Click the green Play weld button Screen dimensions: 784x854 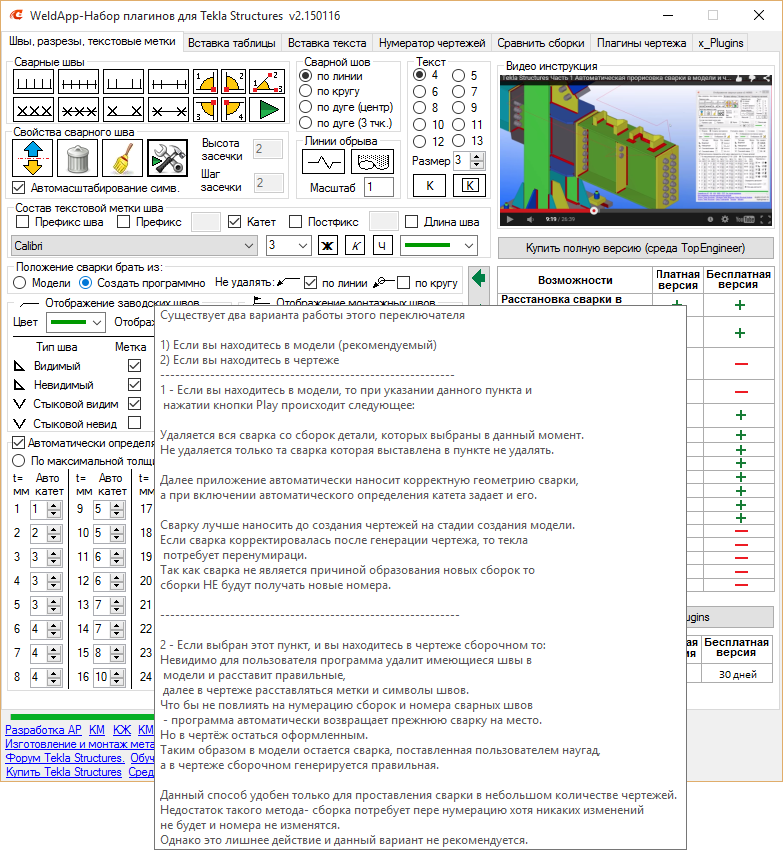click(x=268, y=109)
